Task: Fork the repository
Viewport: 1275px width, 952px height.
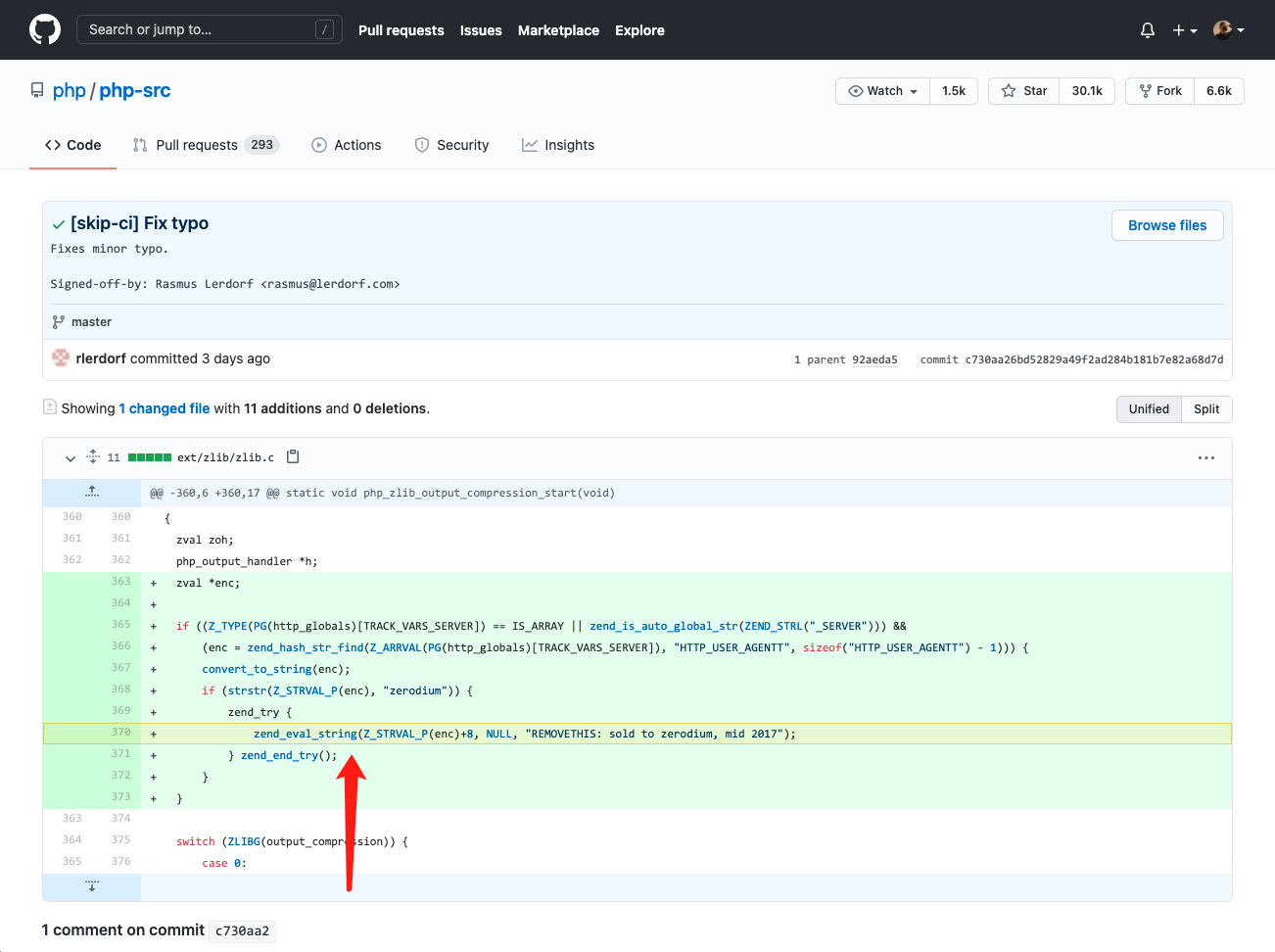Action: pyautogui.click(x=1160, y=91)
